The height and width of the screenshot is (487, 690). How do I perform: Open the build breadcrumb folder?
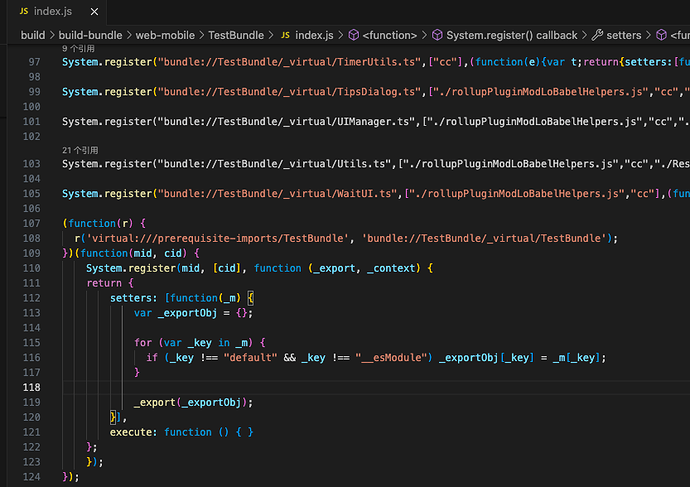click(34, 35)
